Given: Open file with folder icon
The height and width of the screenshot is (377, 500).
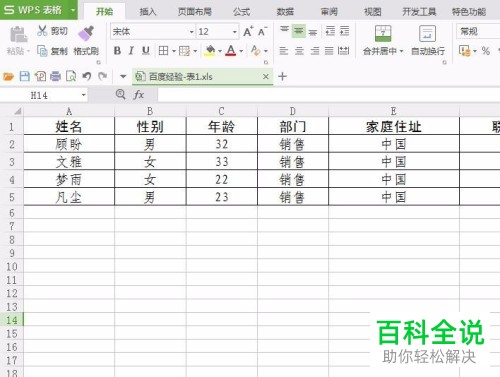Looking at the screenshot, I should click(x=8, y=77).
